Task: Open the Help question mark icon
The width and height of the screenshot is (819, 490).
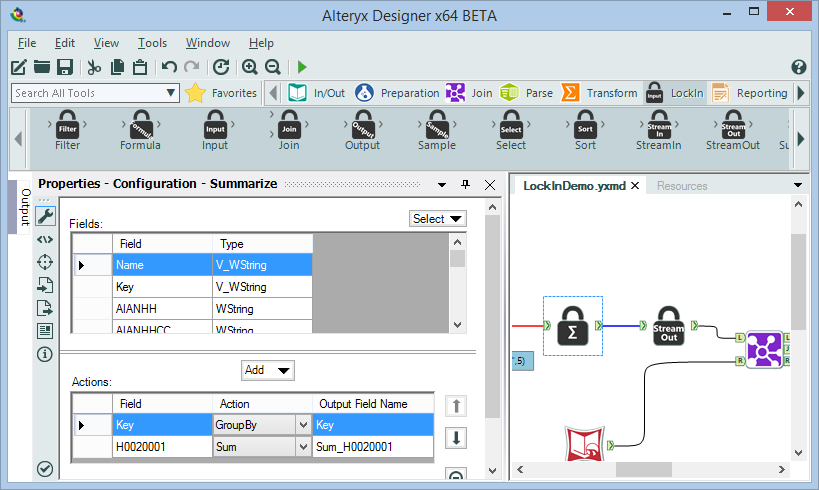Action: pos(798,67)
